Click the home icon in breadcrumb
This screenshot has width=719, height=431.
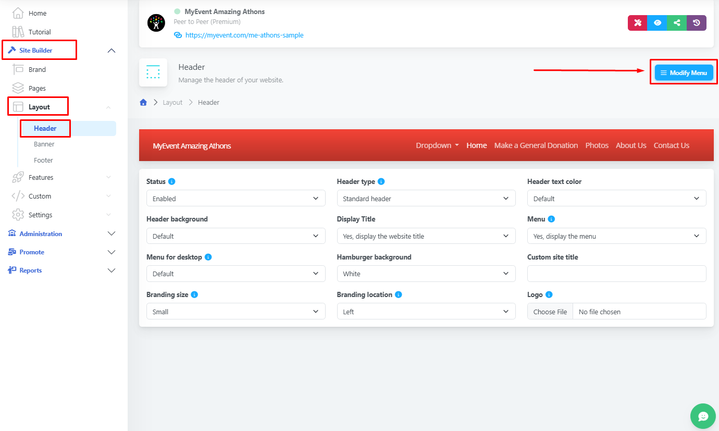pos(144,102)
